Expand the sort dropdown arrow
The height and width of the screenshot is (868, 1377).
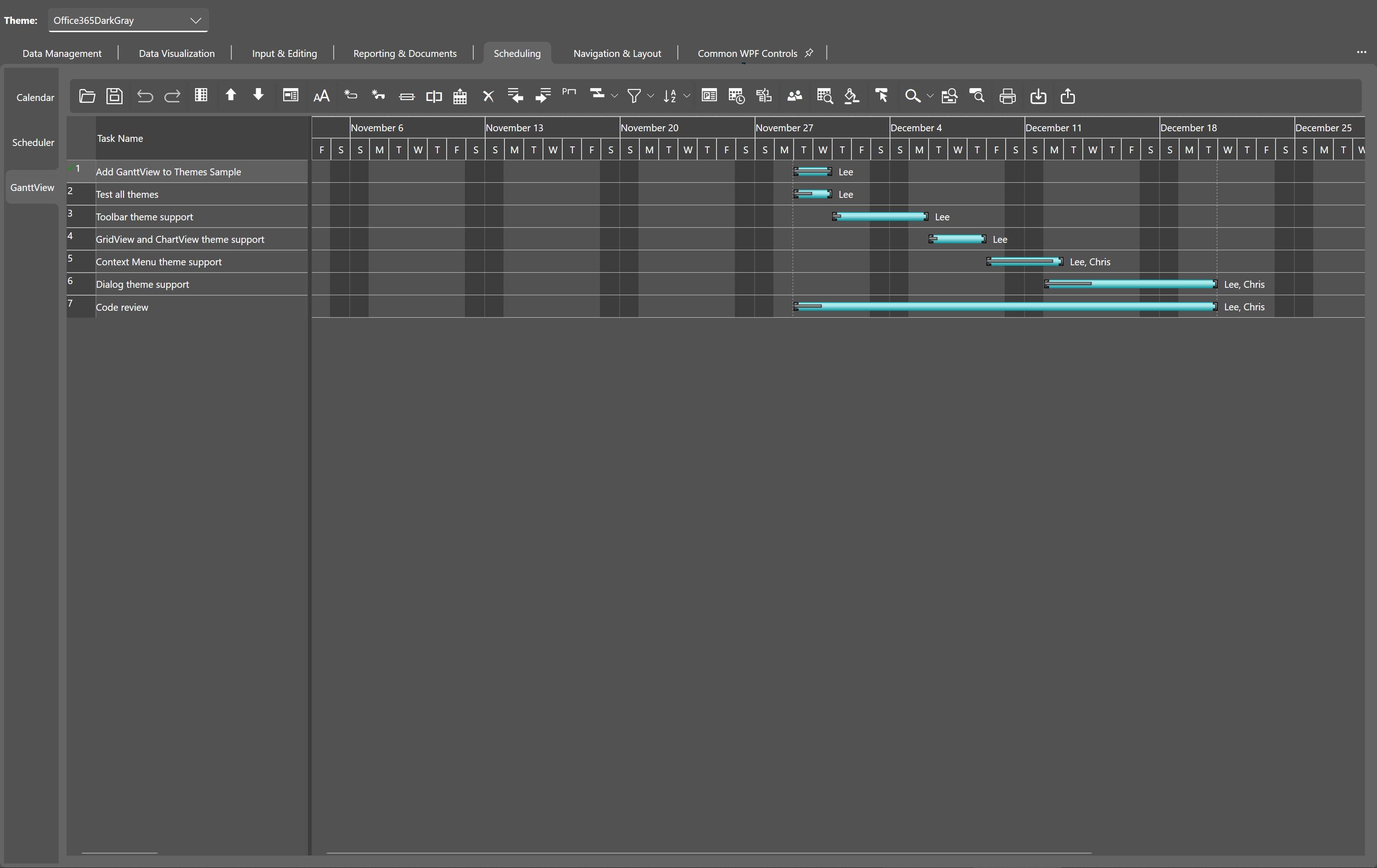[687, 96]
